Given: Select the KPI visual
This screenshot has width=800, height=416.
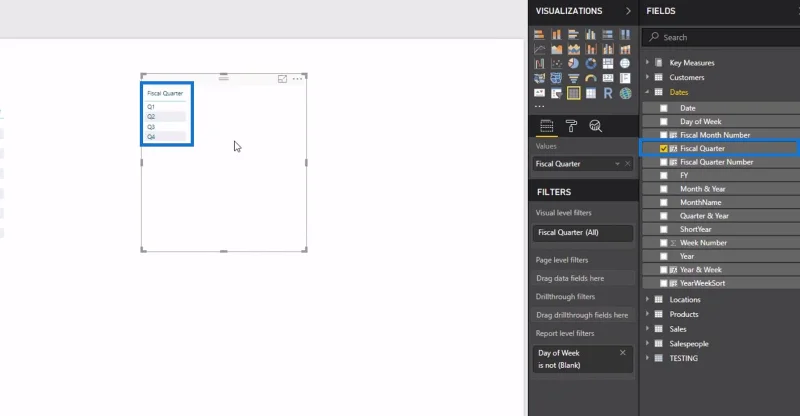Looking at the screenshot, I should 539,93.
